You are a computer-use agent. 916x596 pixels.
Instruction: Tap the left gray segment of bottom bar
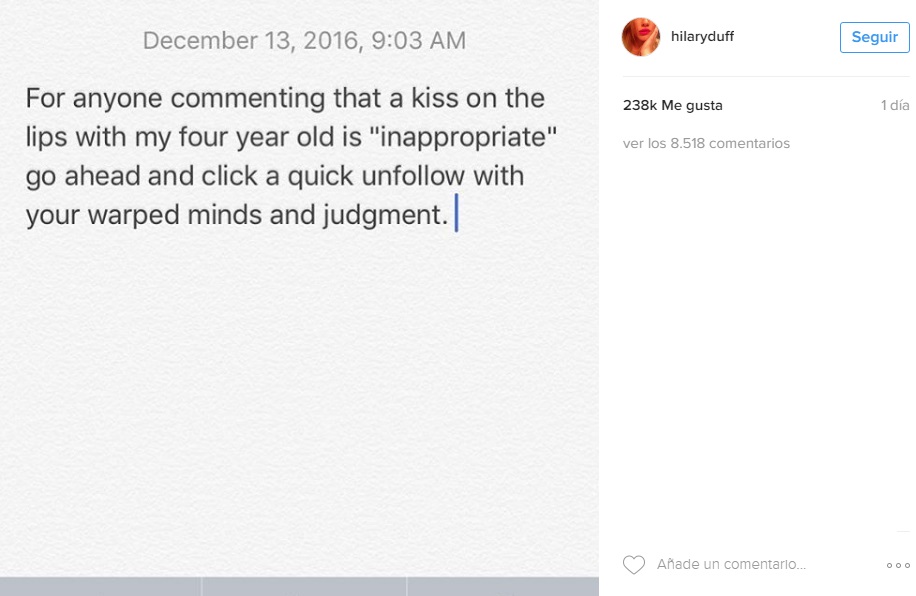[100, 587]
